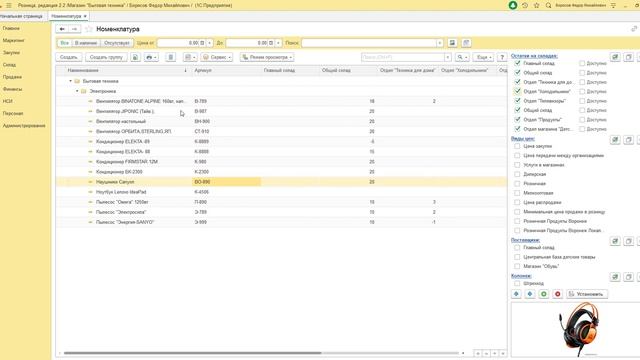Open the Маркетинг section in the sidebar
Viewport: 640px width, 360px height.
coord(13,40)
